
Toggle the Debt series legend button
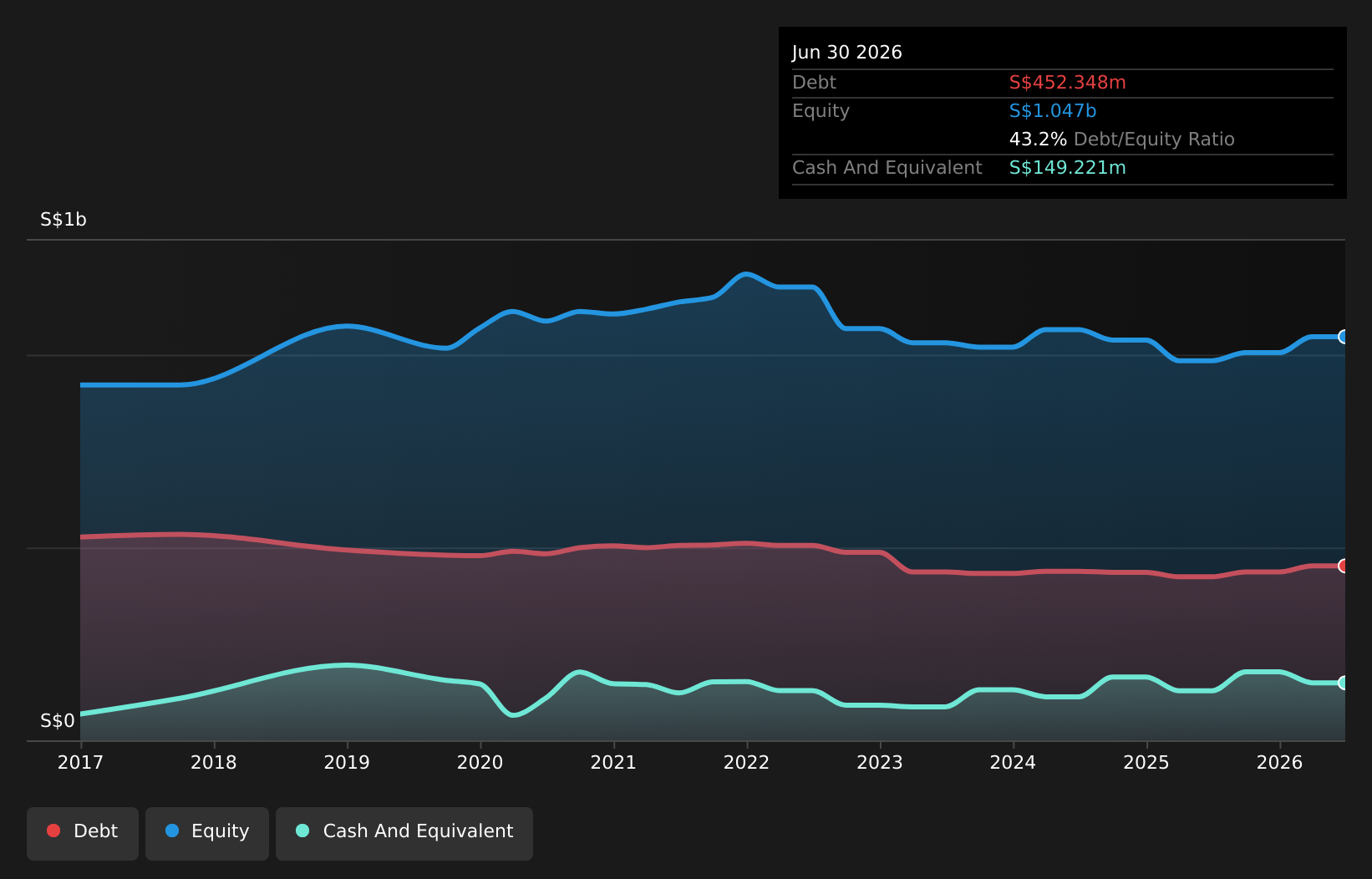tap(83, 833)
